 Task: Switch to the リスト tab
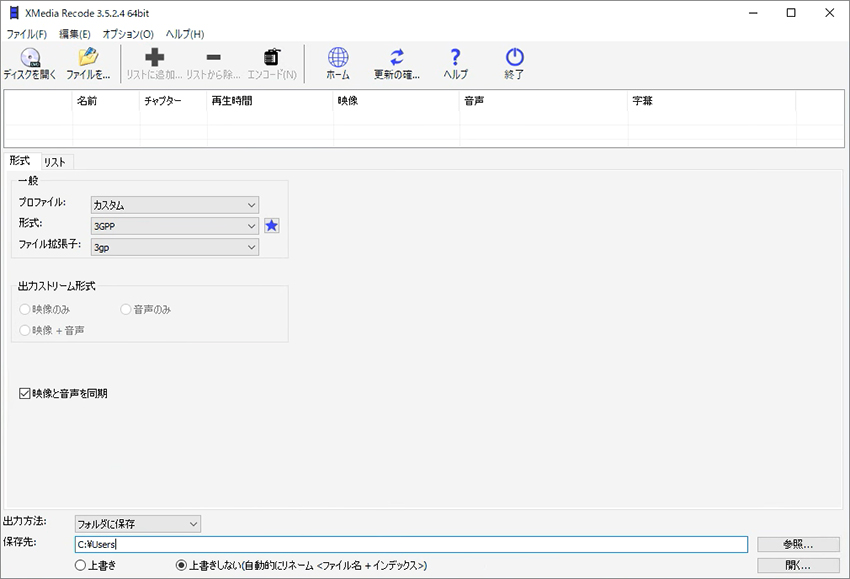[x=55, y=162]
